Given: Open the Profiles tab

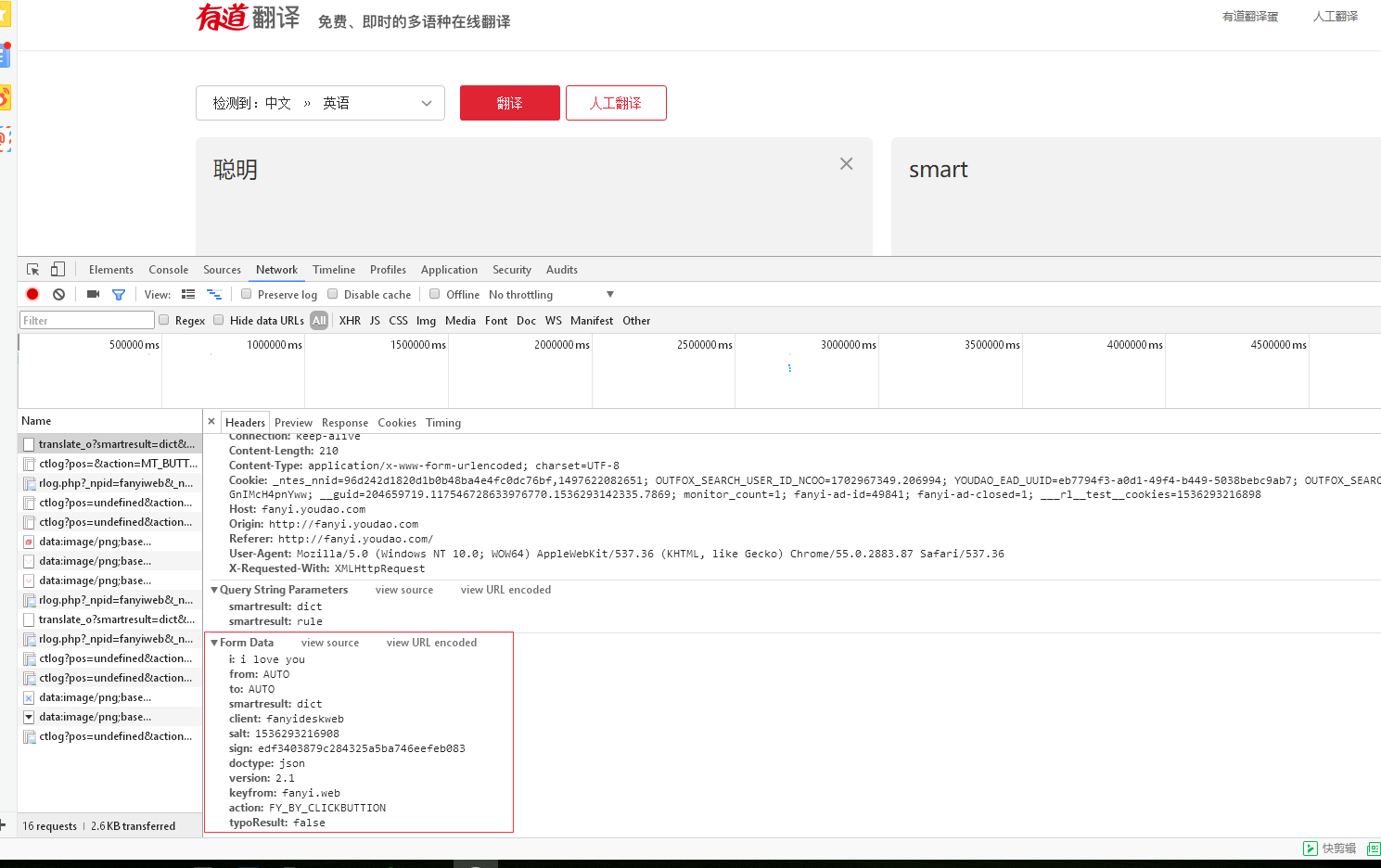Looking at the screenshot, I should 388,270.
